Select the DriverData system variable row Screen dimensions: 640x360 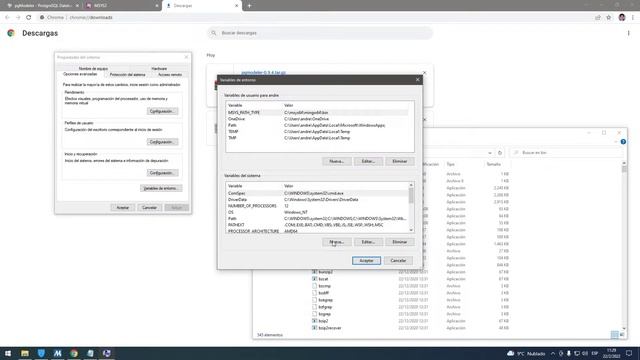tap(317, 200)
